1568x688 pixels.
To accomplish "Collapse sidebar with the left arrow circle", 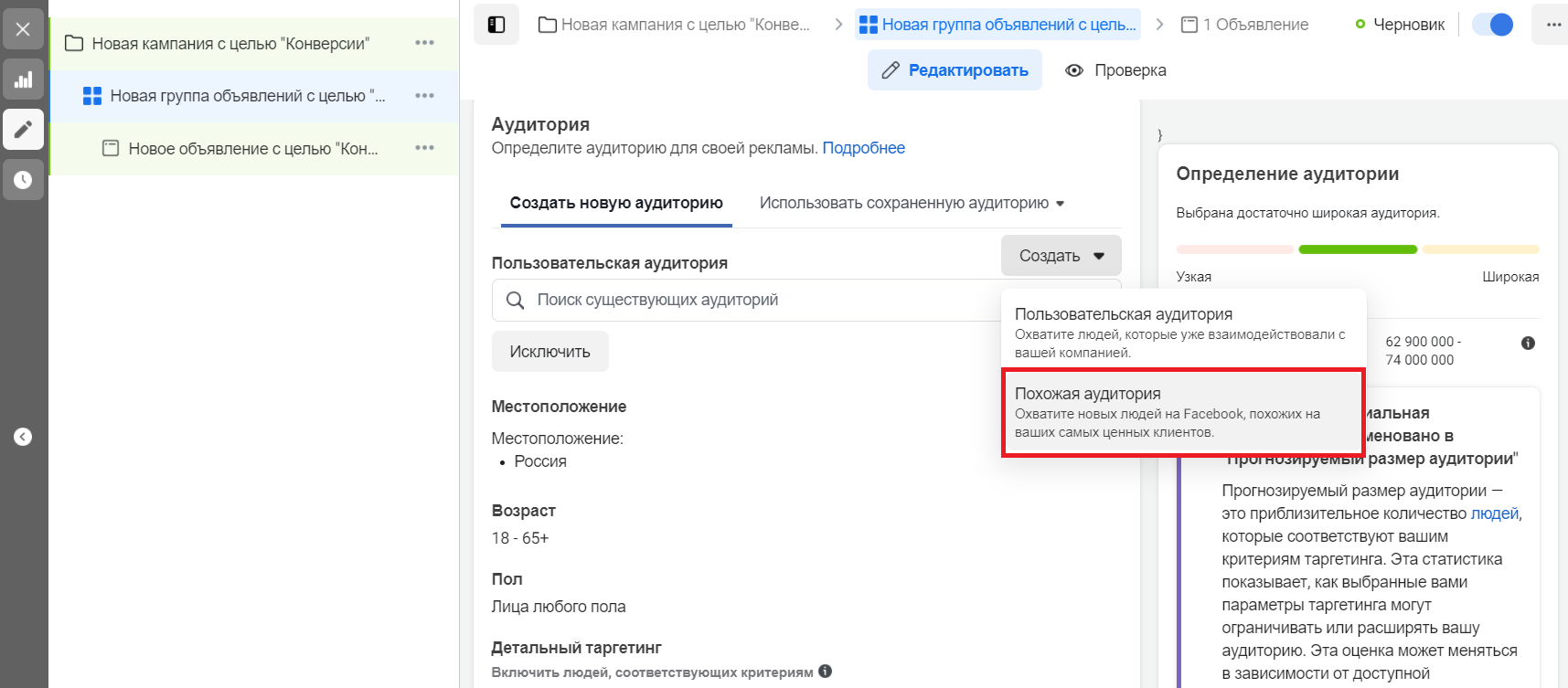I will tap(23, 437).
